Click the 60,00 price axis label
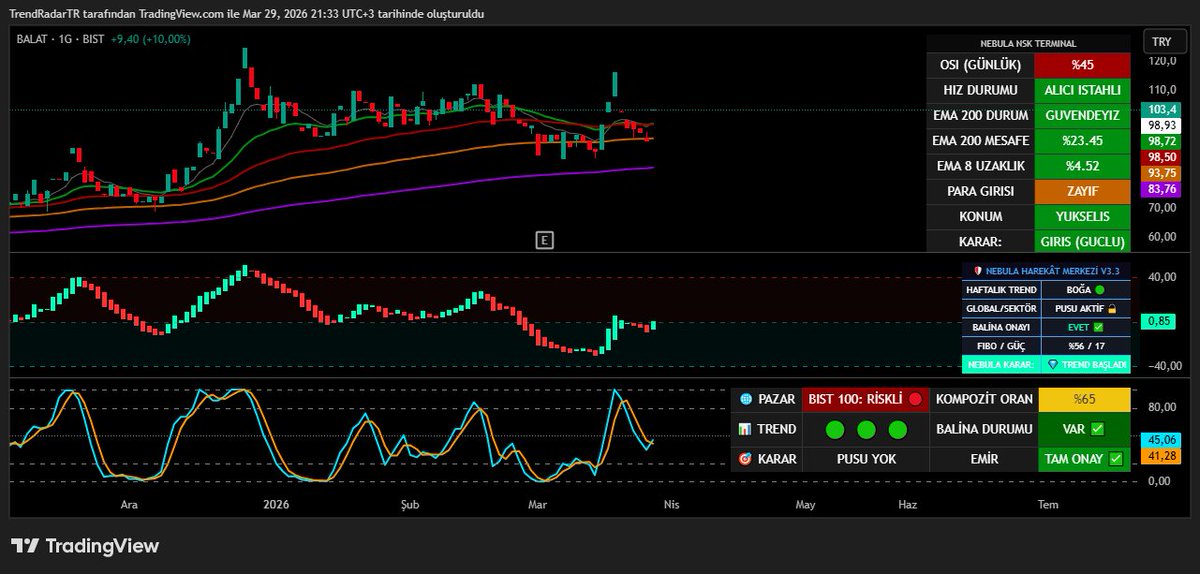 (1162, 237)
